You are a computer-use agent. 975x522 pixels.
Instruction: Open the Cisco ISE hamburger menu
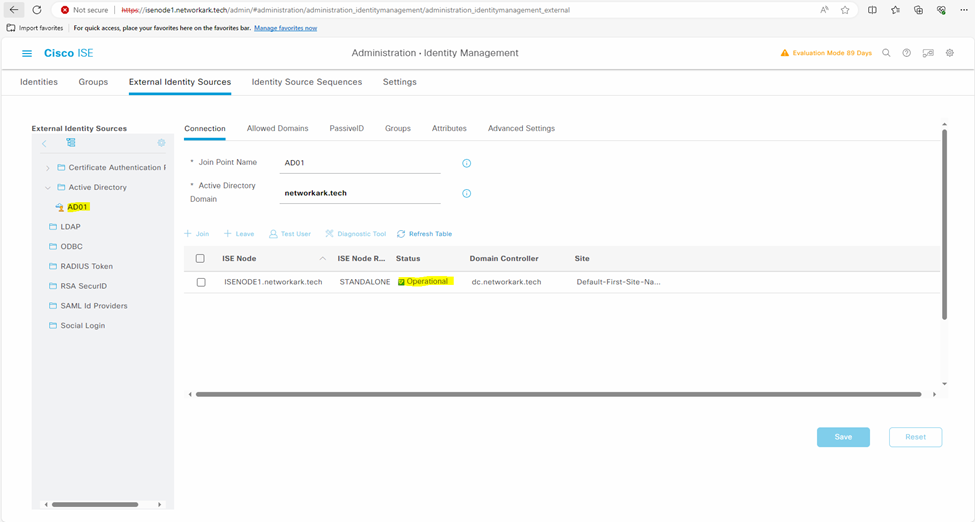click(x=27, y=53)
